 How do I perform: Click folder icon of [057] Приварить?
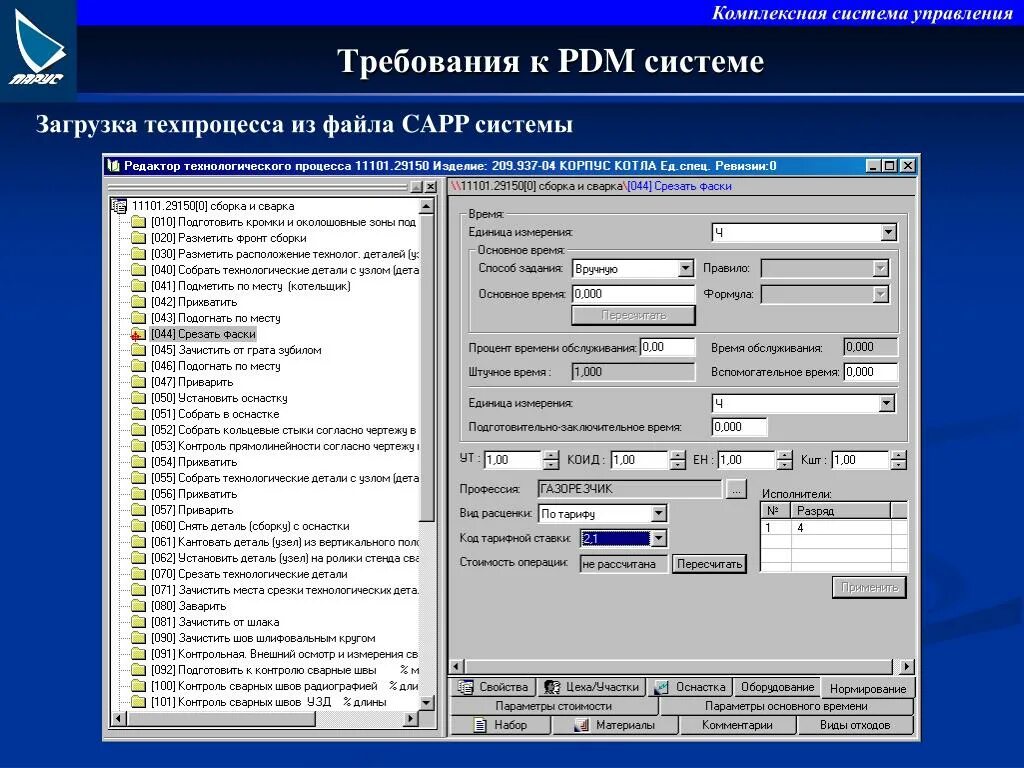pyautogui.click(x=138, y=510)
